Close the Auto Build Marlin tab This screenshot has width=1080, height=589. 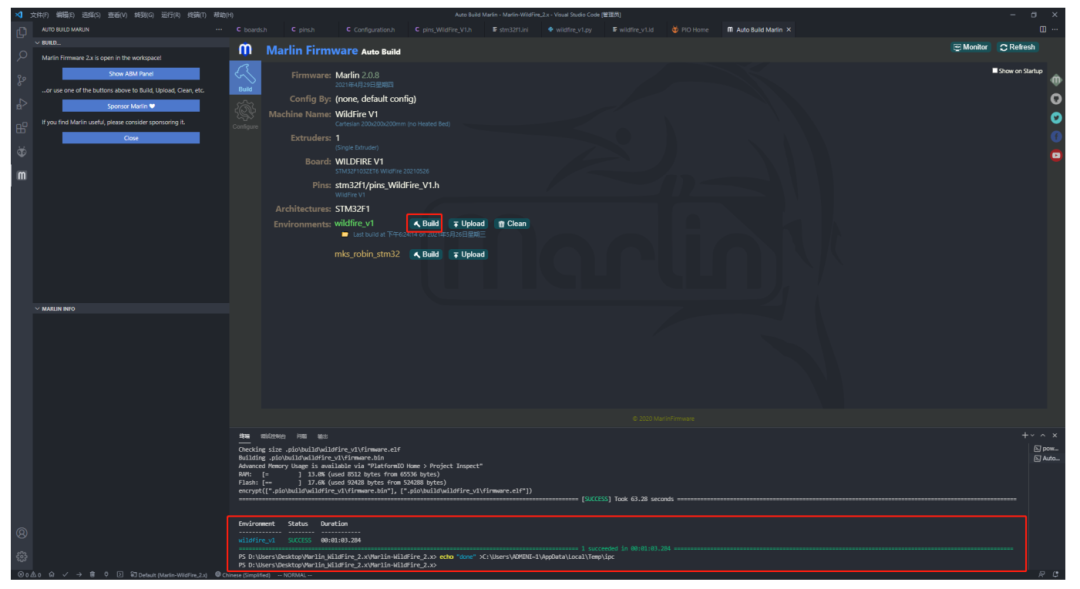click(x=789, y=30)
